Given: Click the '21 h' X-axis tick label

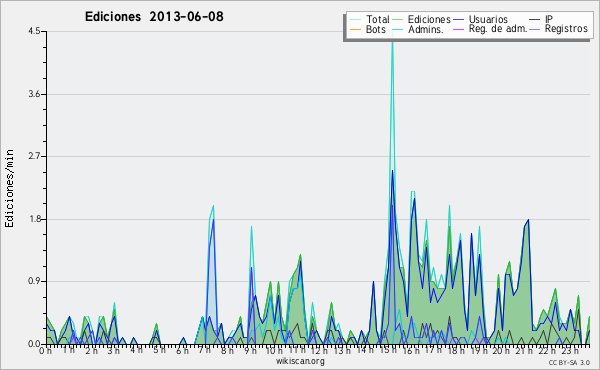Looking at the screenshot, I should tap(524, 351).
